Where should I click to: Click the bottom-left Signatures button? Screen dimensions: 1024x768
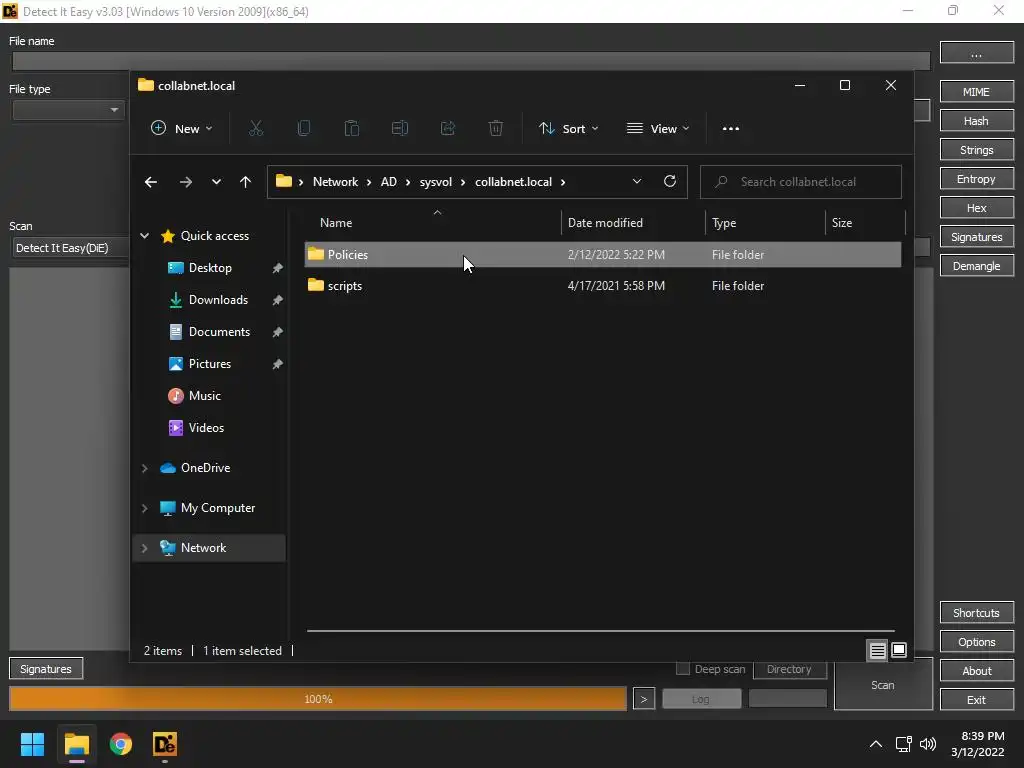pos(46,669)
